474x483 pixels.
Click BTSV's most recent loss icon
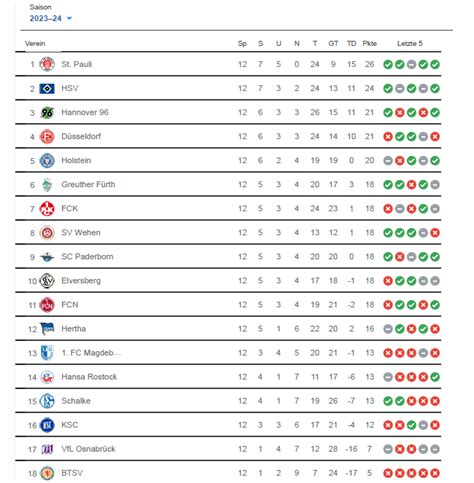click(435, 473)
